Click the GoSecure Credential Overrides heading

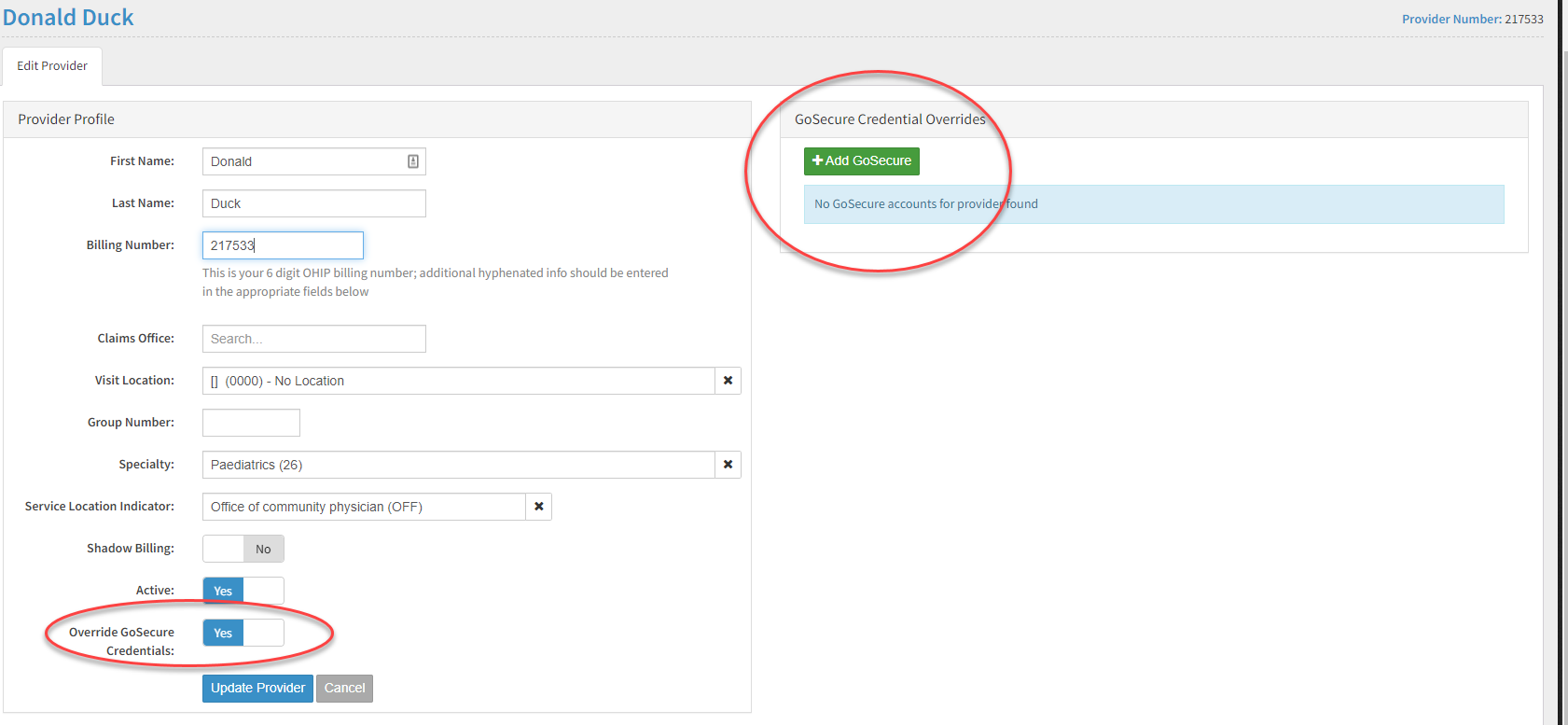890,119
